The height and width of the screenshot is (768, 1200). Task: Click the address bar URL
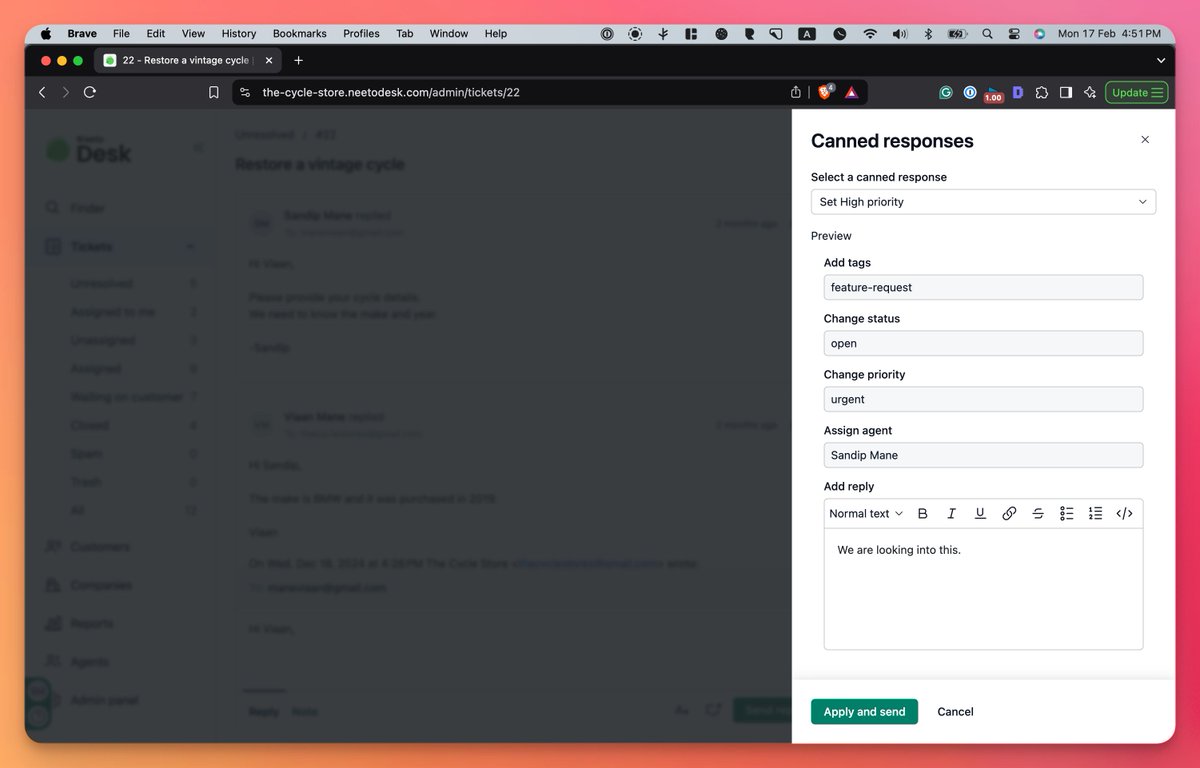tap(391, 92)
